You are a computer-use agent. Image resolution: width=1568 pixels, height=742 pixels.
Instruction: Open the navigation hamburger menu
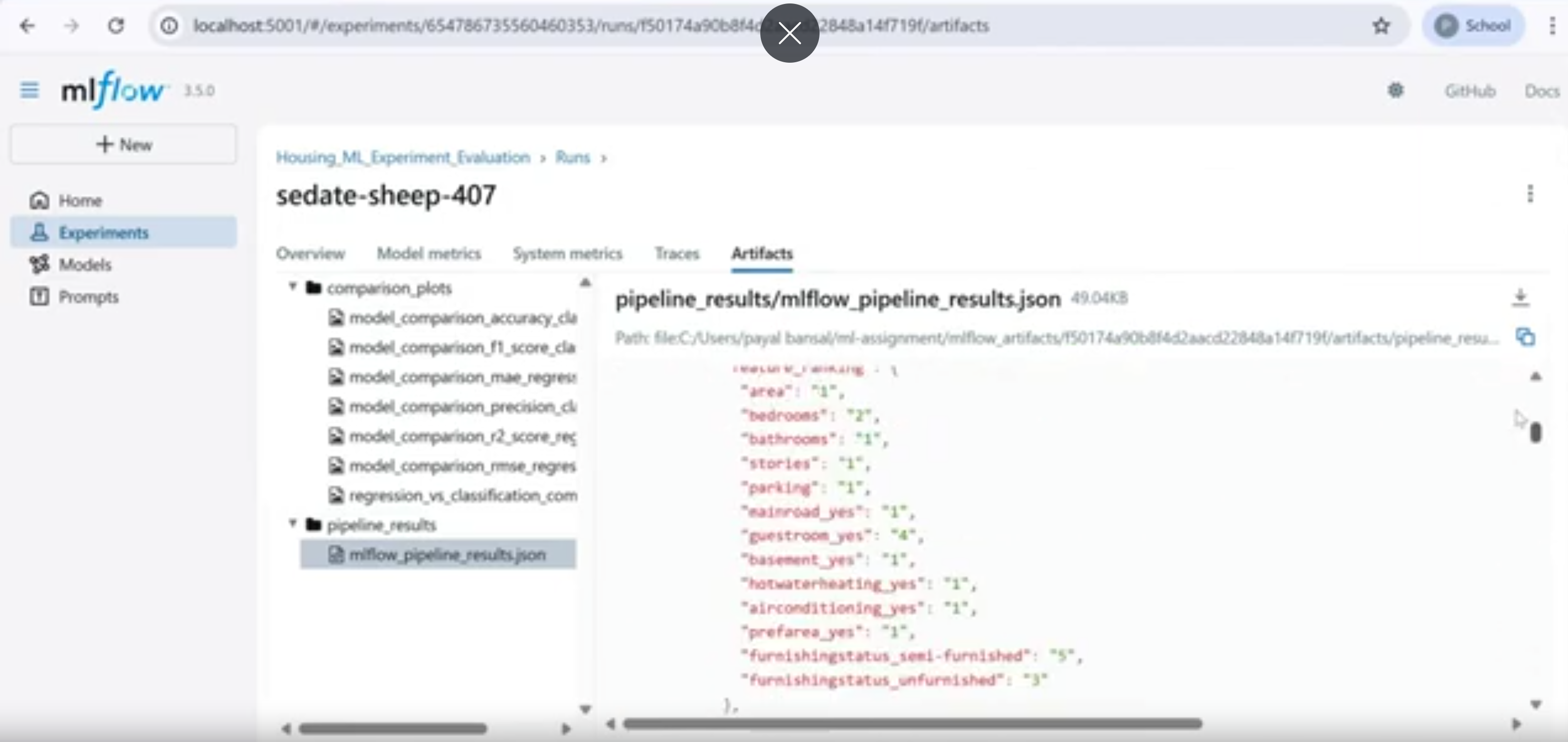pos(29,90)
